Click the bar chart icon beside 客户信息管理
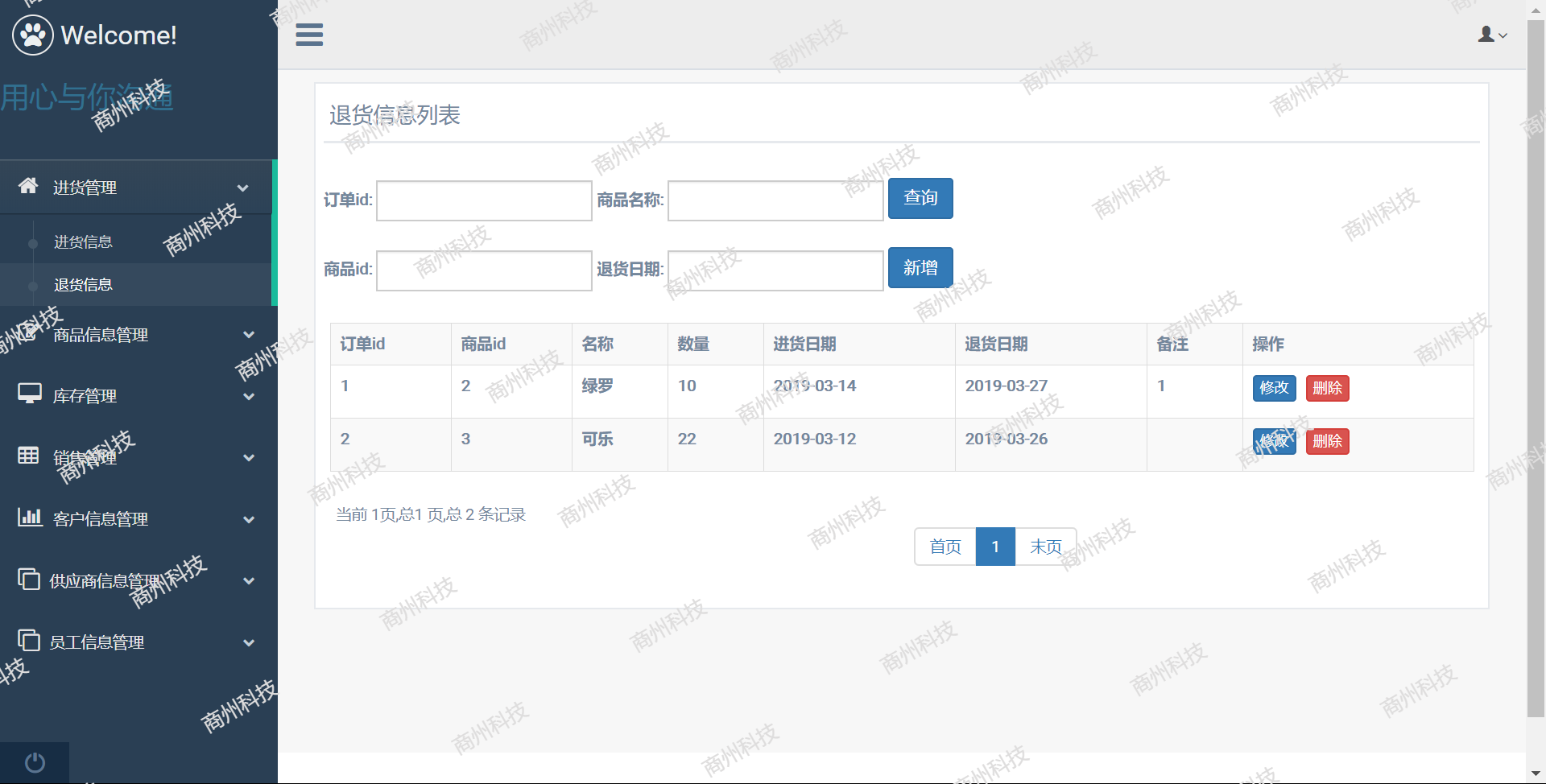Viewport: 1546px width, 784px height. point(30,517)
